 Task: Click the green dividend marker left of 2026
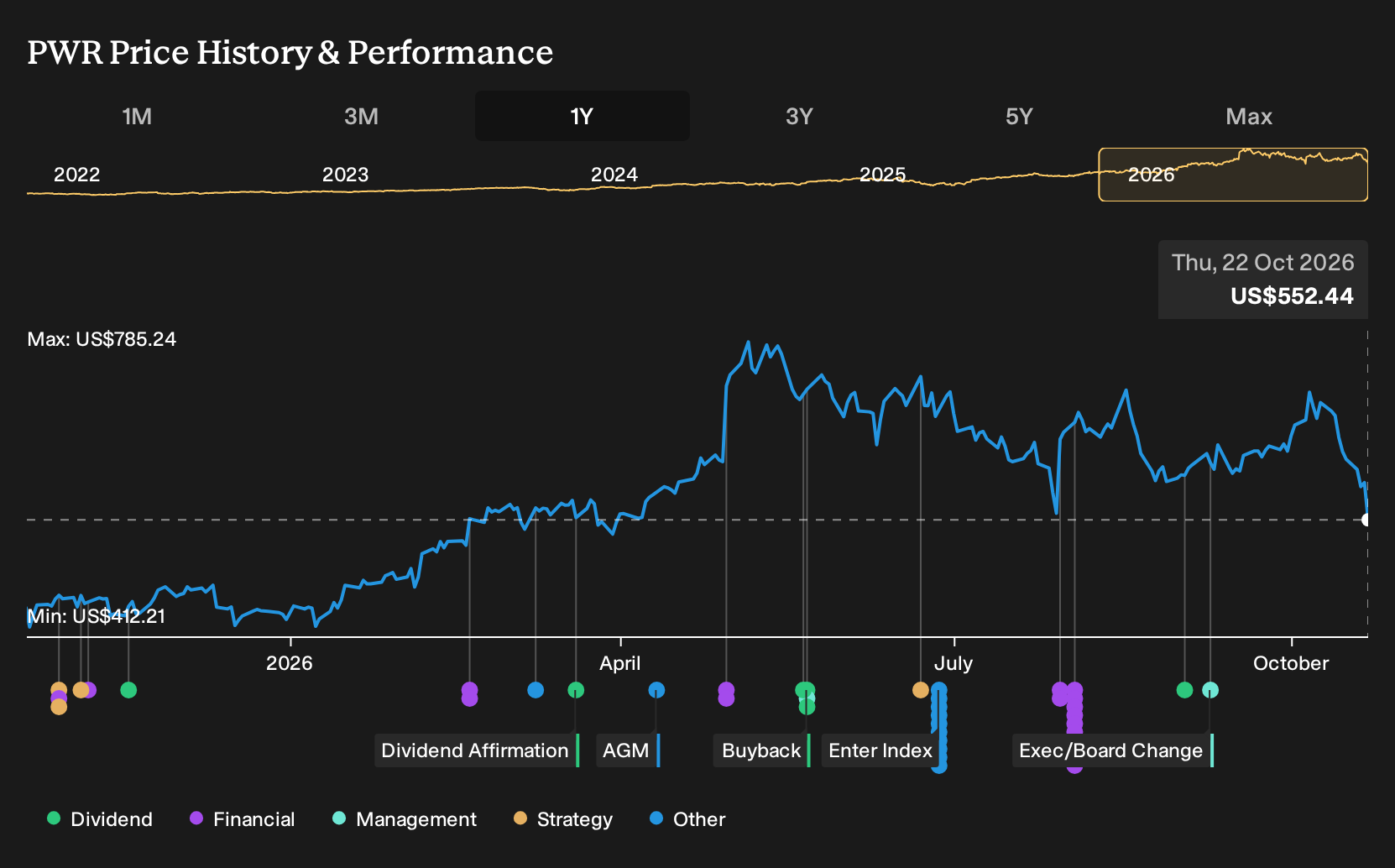(x=128, y=690)
